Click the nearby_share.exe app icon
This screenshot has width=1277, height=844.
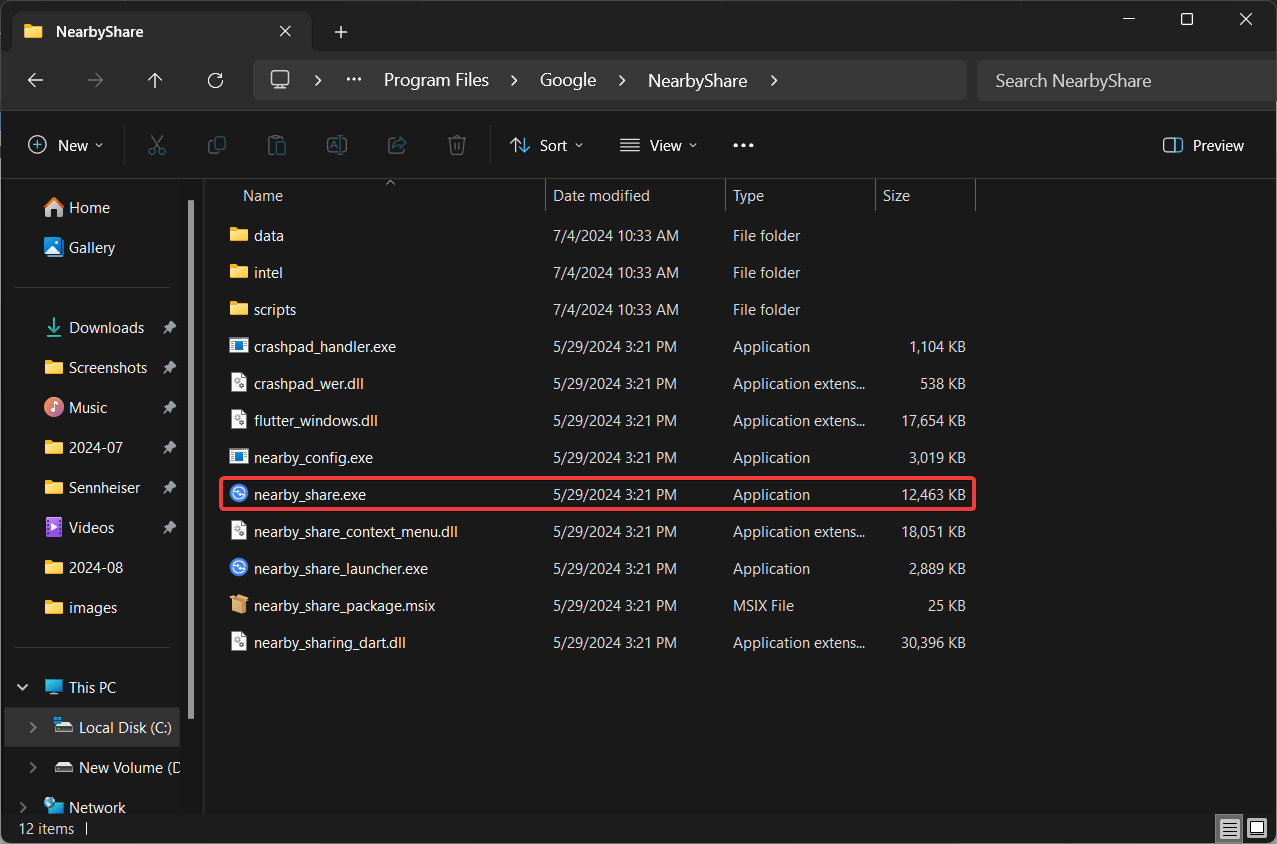(238, 494)
